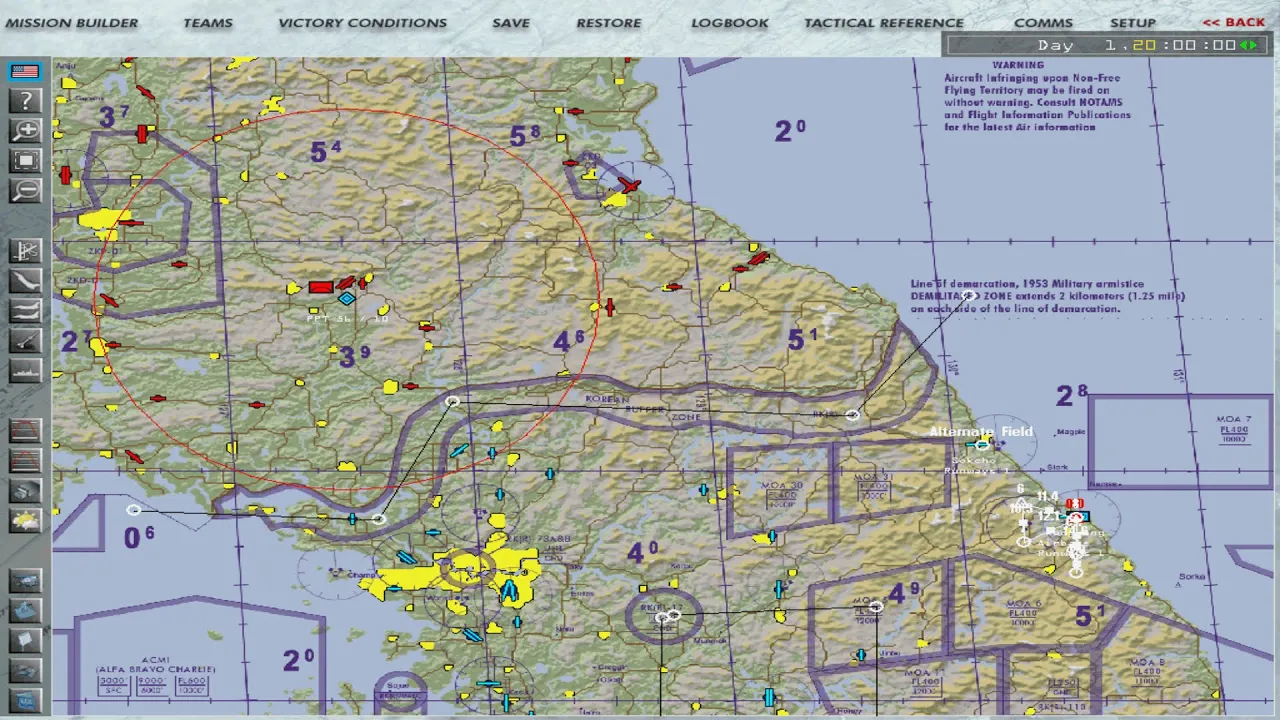
Task: Click the green clock adjust arrows
Action: tap(1249, 45)
